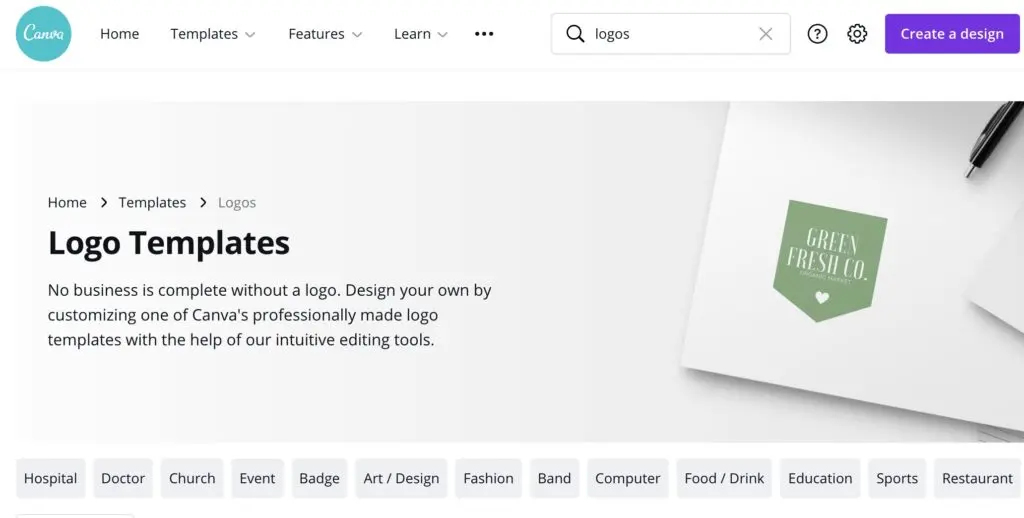Viewport: 1024px width, 518px height.
Task: Filter logos by Computer category
Action: coord(627,478)
